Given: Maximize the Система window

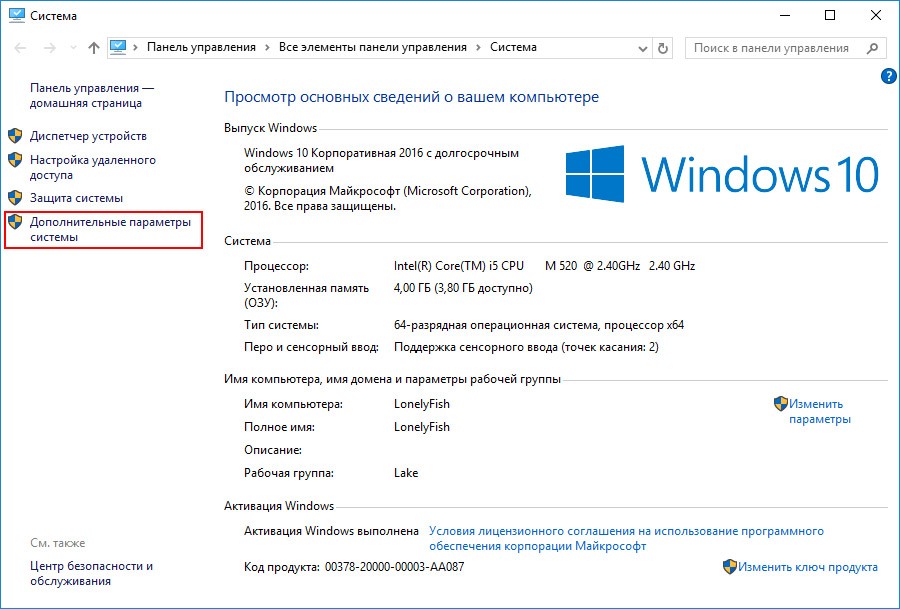Looking at the screenshot, I should coord(830,15).
